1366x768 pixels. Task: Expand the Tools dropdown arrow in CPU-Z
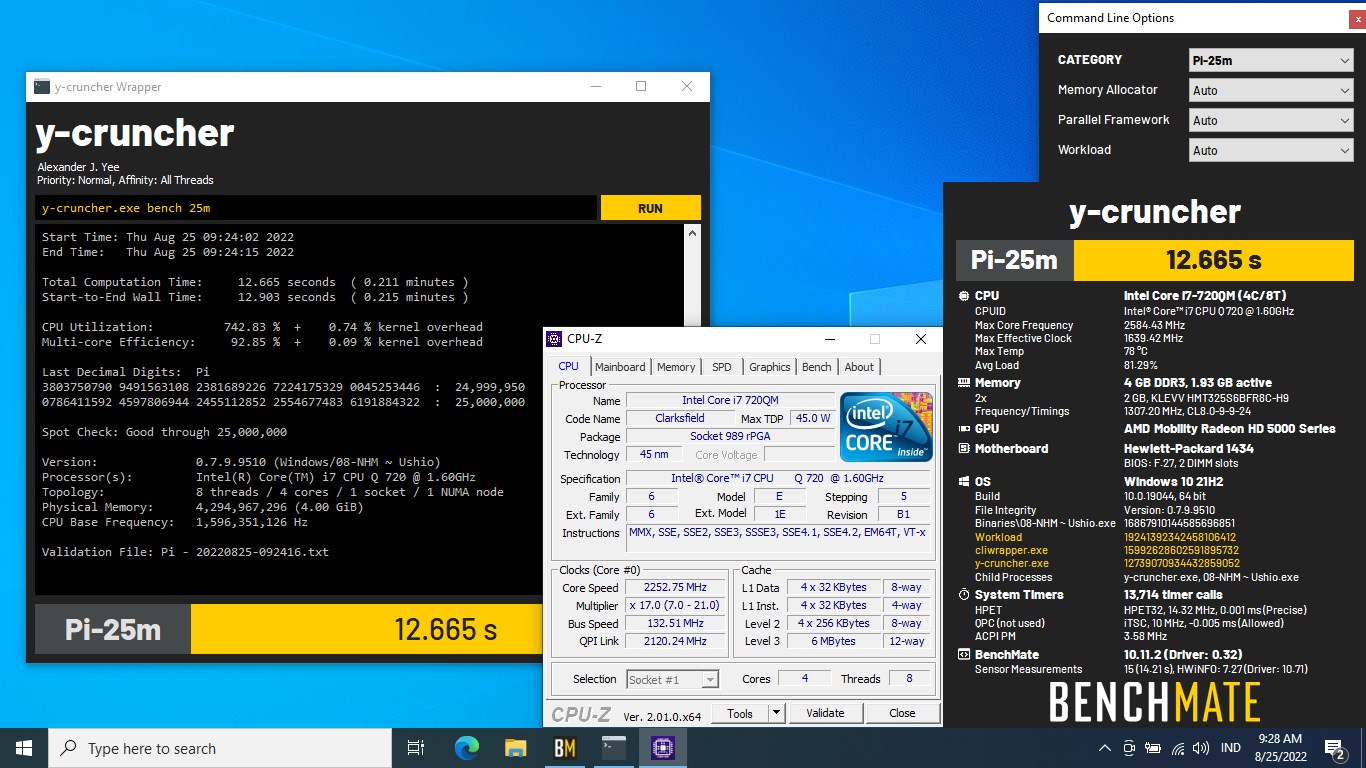(776, 713)
